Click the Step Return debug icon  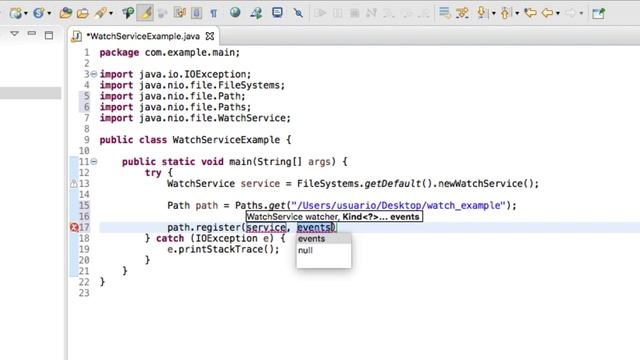tap(424, 13)
